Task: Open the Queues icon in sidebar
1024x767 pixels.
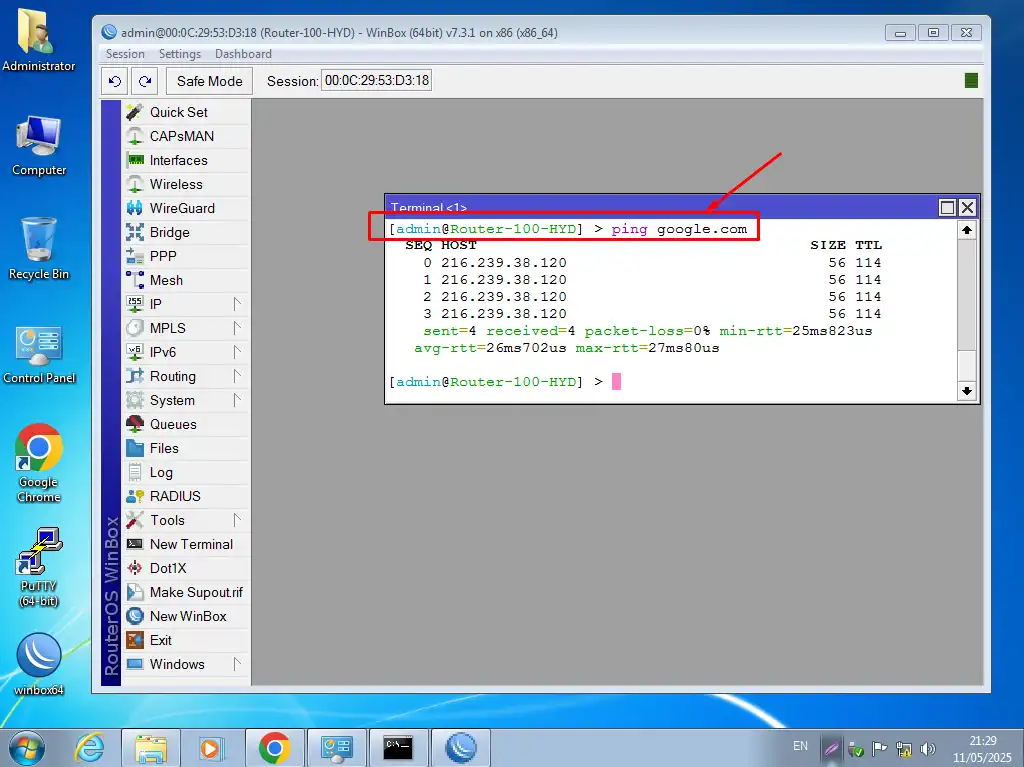Action: 135,424
